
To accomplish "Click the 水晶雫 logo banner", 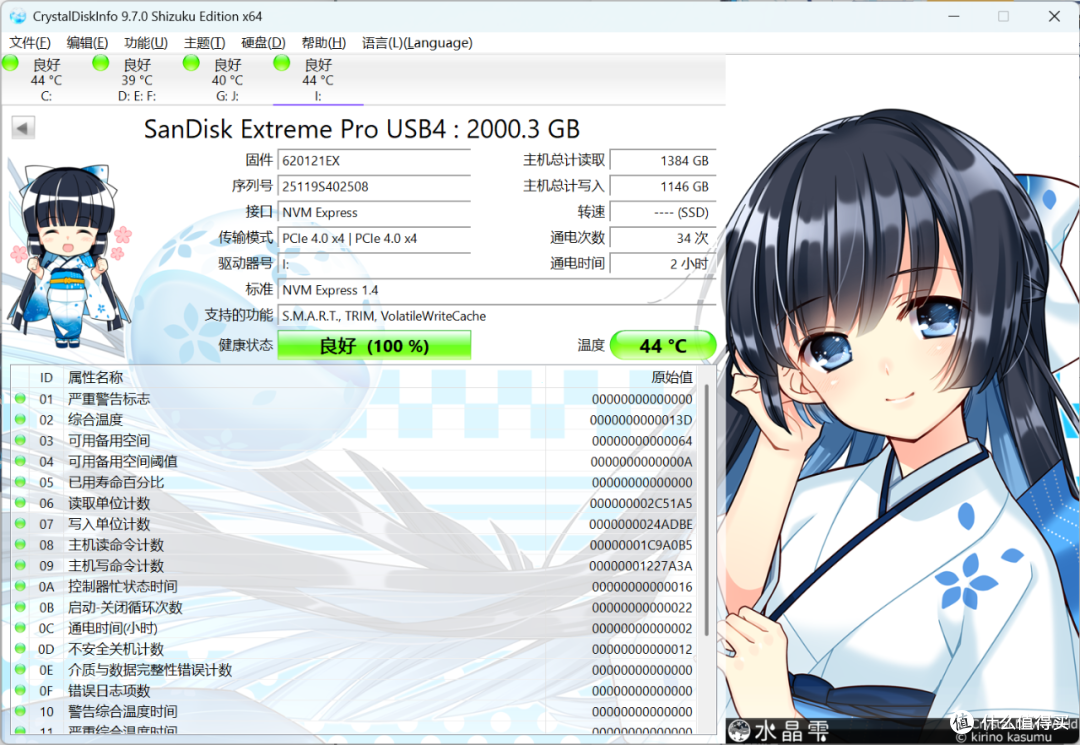I will click(778, 731).
